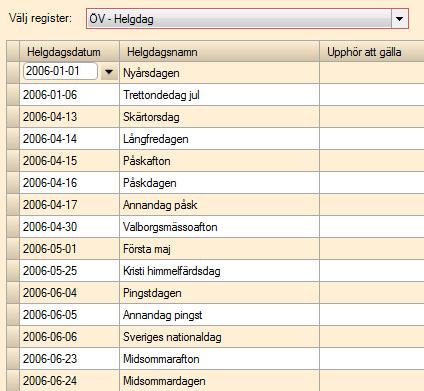Select the row header for Midsommarafton
This screenshot has width=424, height=391.
13,359
